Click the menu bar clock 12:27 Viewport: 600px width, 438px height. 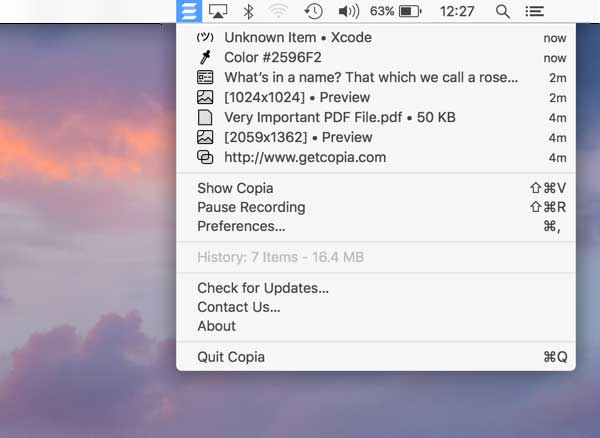tap(457, 11)
